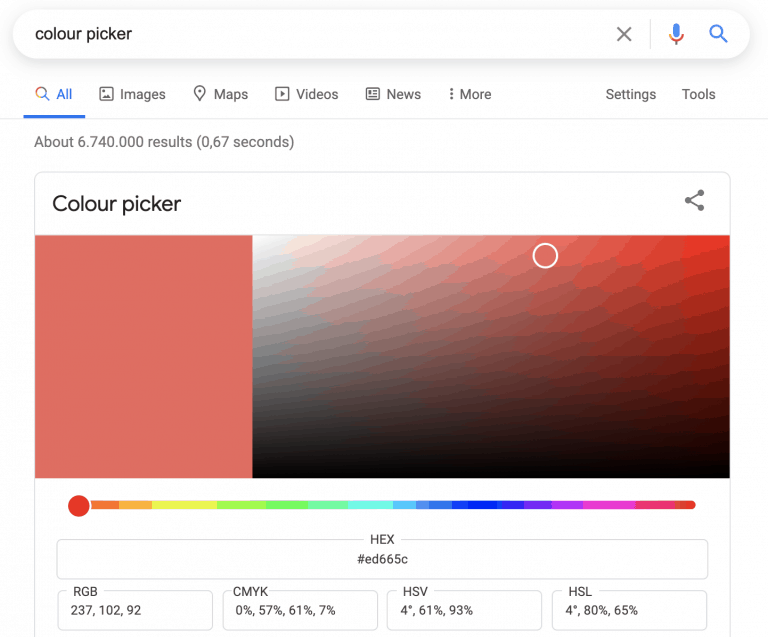Edit the CMYK value field

[300, 610]
